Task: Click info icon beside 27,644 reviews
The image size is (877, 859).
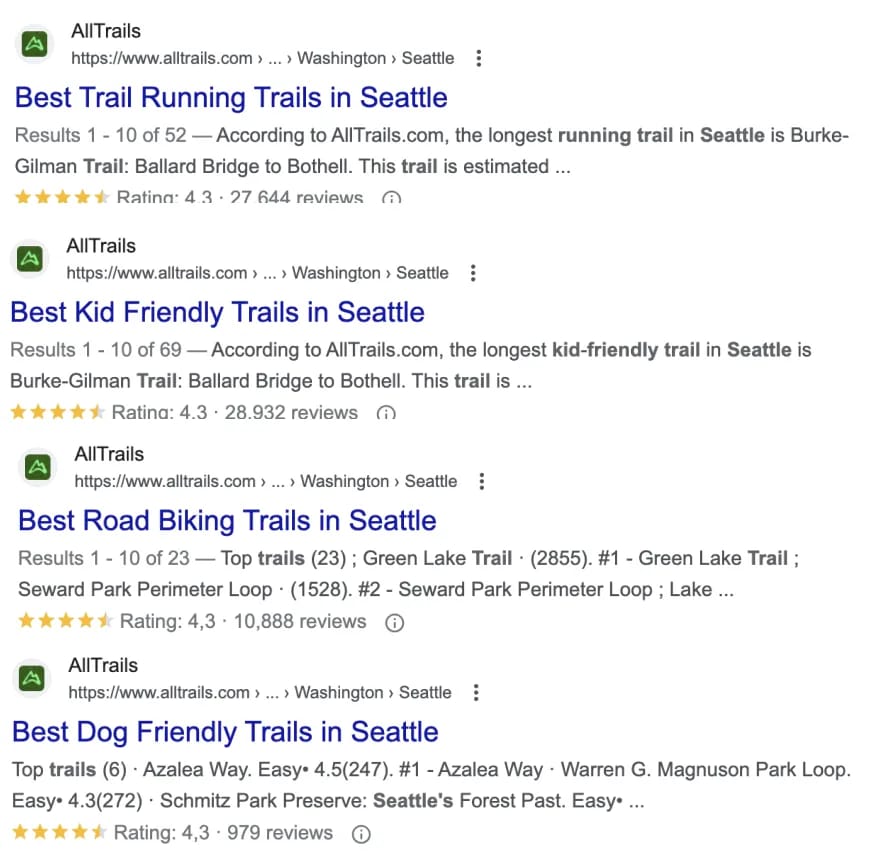Action: pos(392,197)
